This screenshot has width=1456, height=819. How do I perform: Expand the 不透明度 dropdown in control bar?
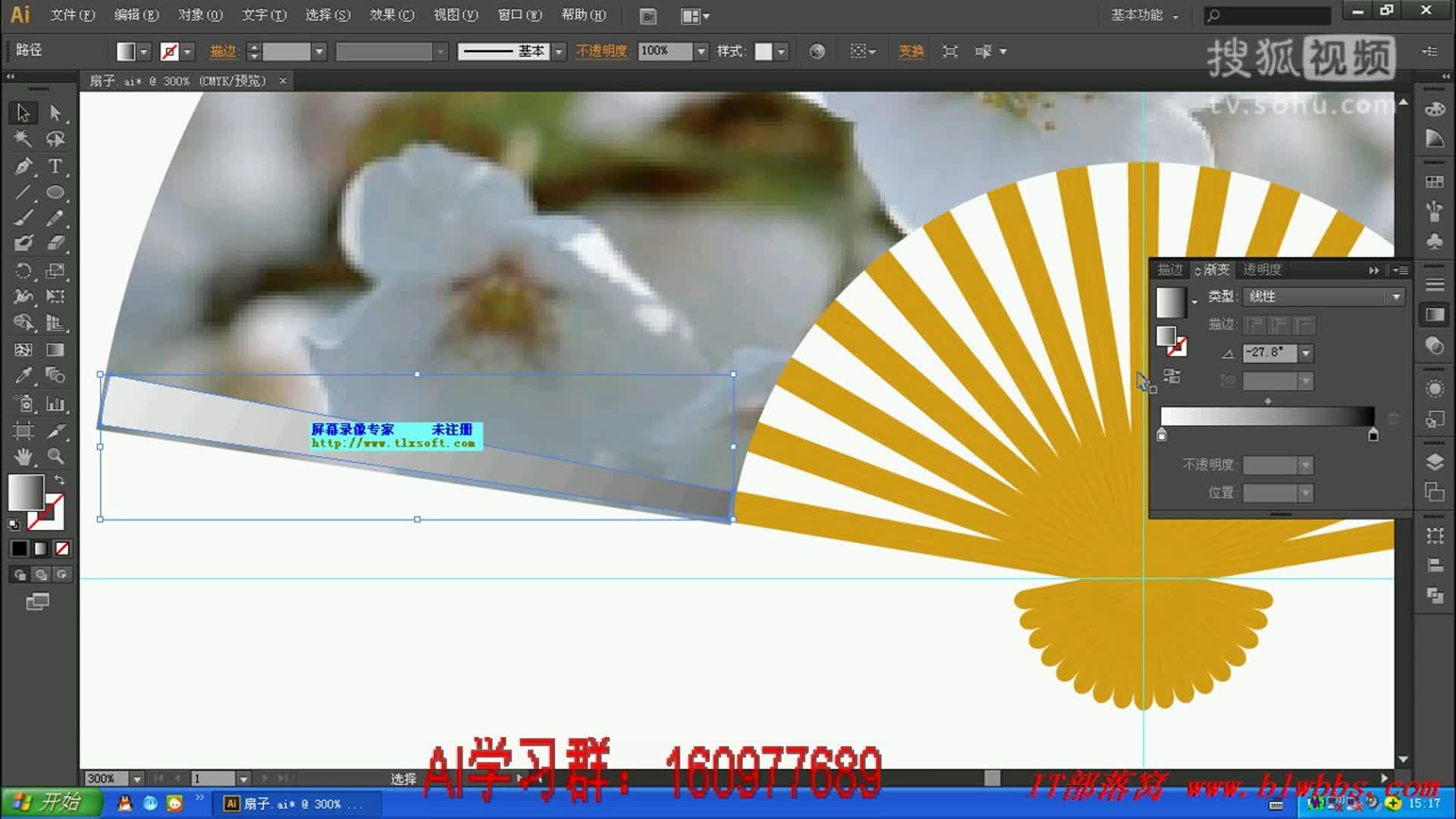click(x=700, y=51)
